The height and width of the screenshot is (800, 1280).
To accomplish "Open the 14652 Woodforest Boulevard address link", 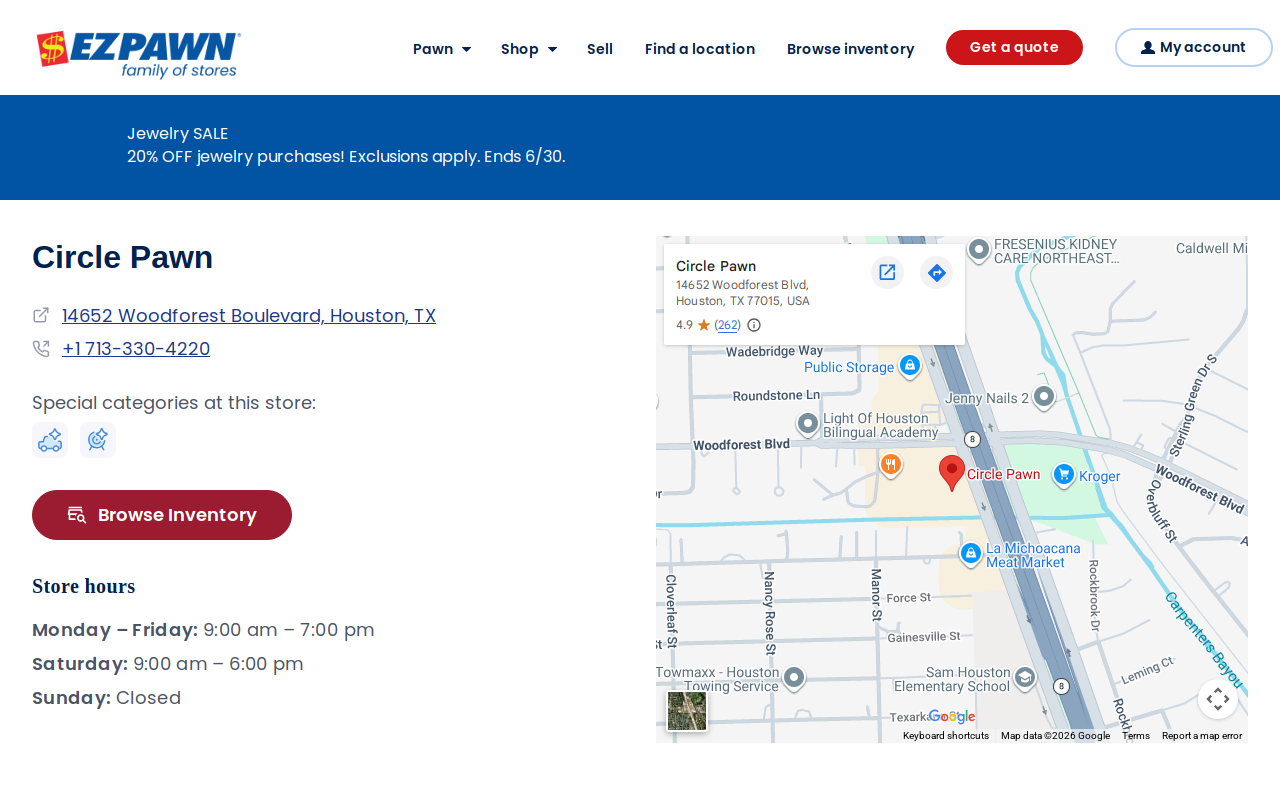I will tap(249, 316).
